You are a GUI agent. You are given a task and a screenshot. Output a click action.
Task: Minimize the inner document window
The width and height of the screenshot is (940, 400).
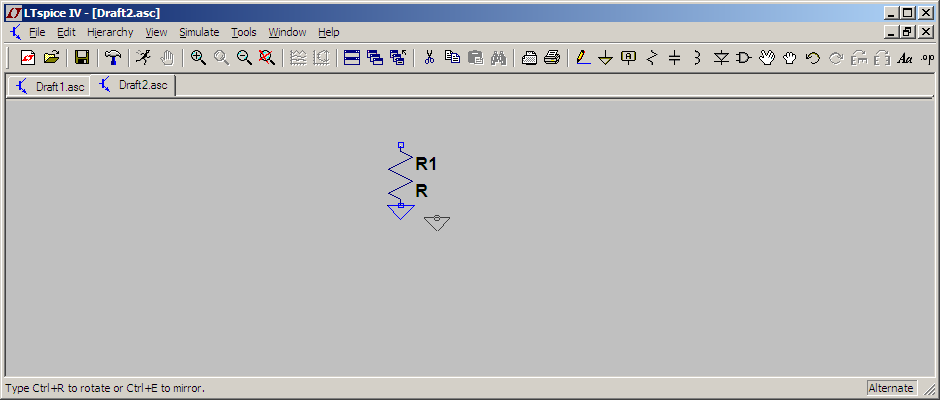pos(893,32)
